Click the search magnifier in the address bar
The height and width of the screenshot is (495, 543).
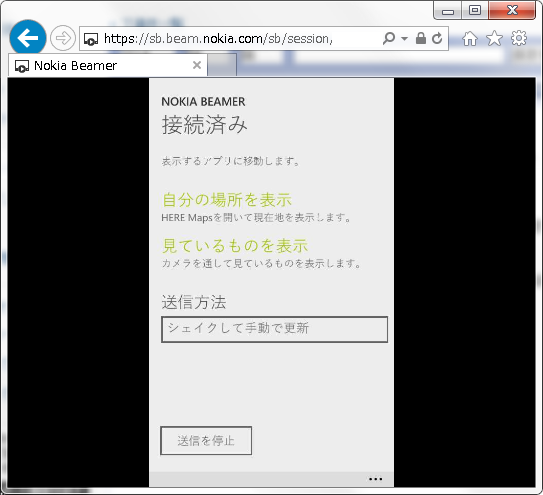[x=389, y=38]
